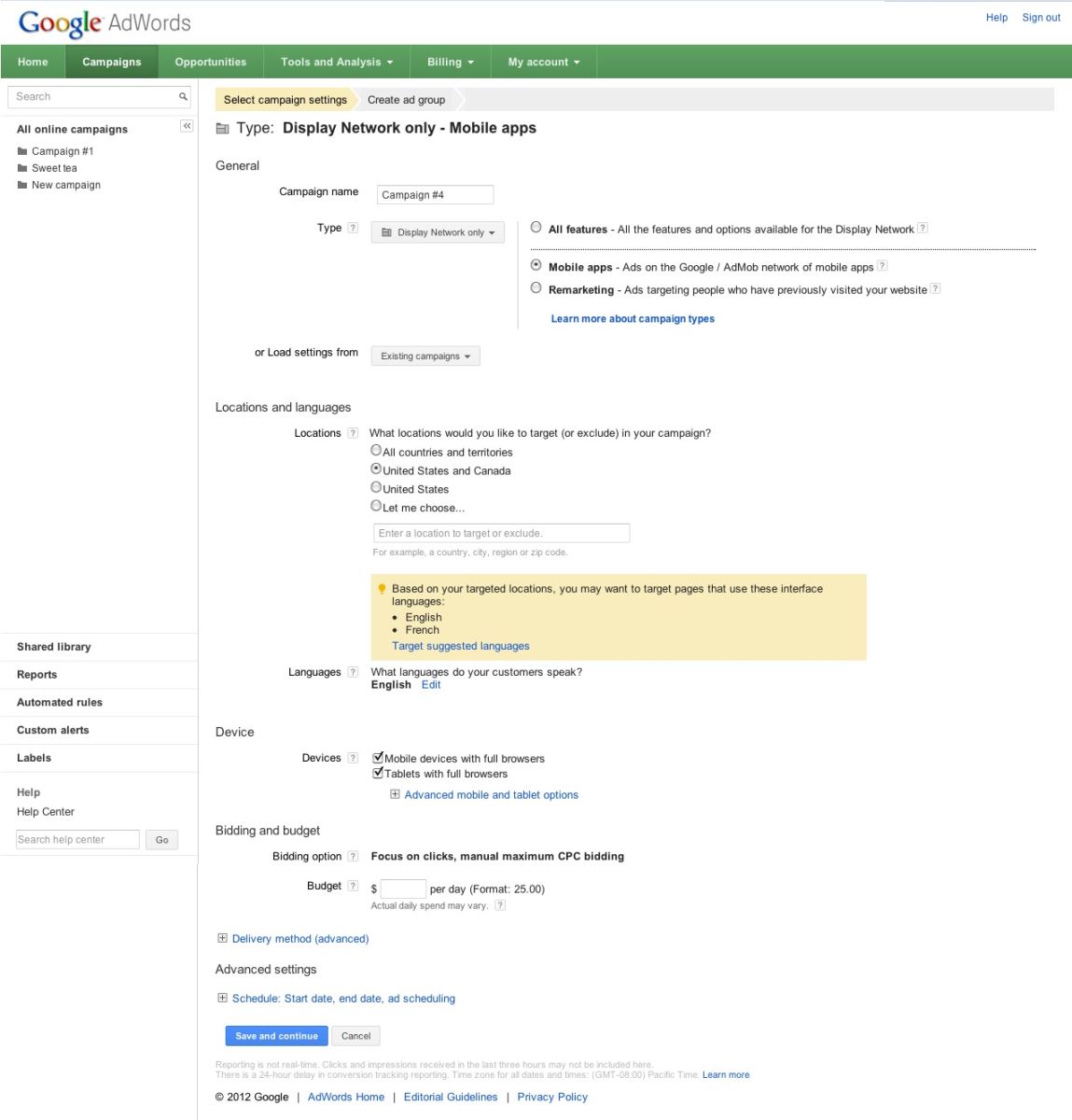This screenshot has height=1120, width=1072.
Task: Click the folder icon beside Campaign #1
Action: [x=22, y=150]
